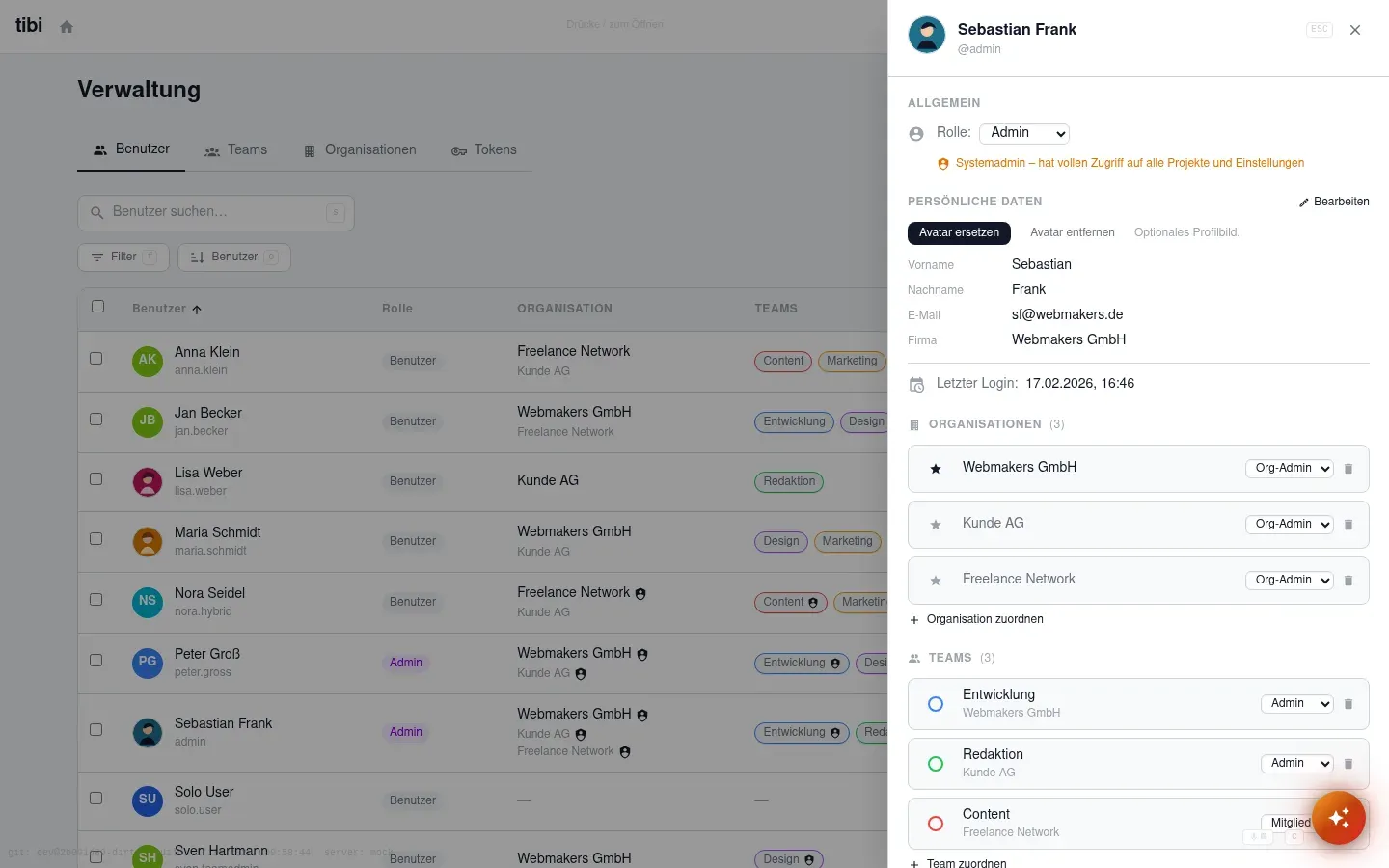
Task: Click Sebastian Frank's avatar in panel header
Action: click(927, 35)
